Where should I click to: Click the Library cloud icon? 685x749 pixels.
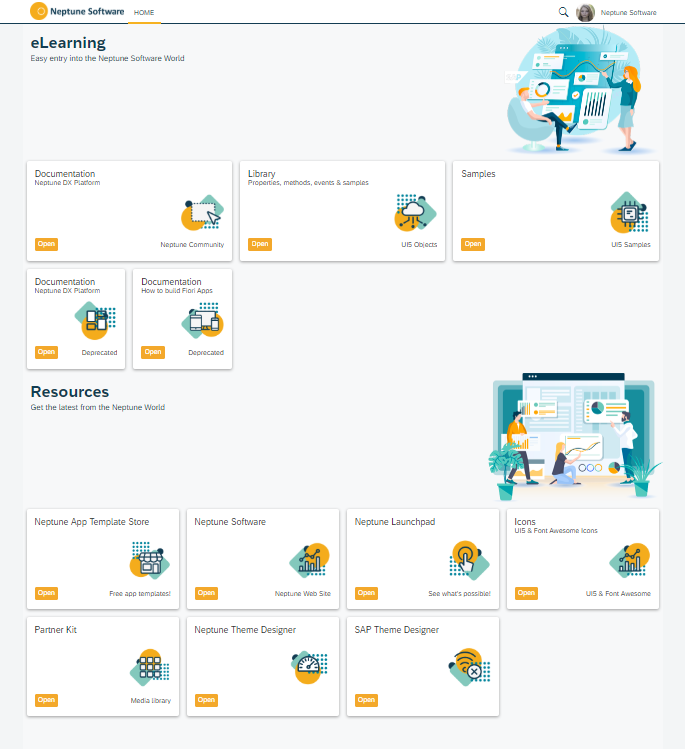415,212
